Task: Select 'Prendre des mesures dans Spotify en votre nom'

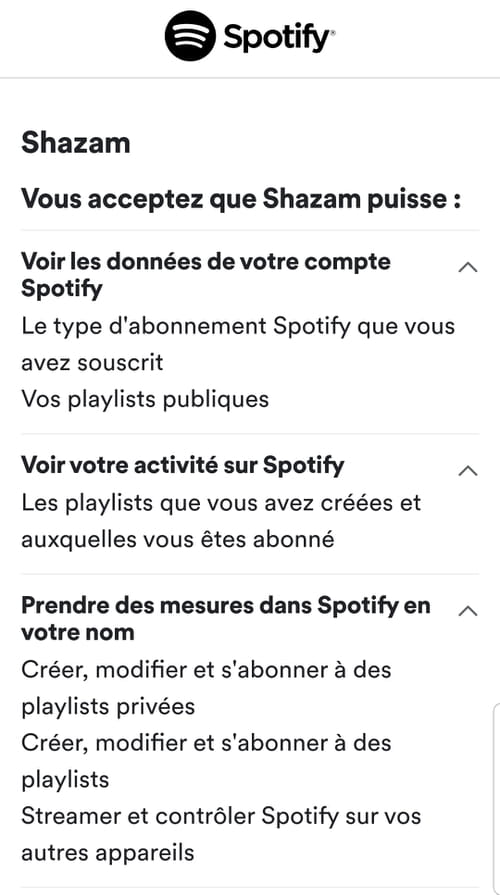Action: [226, 619]
